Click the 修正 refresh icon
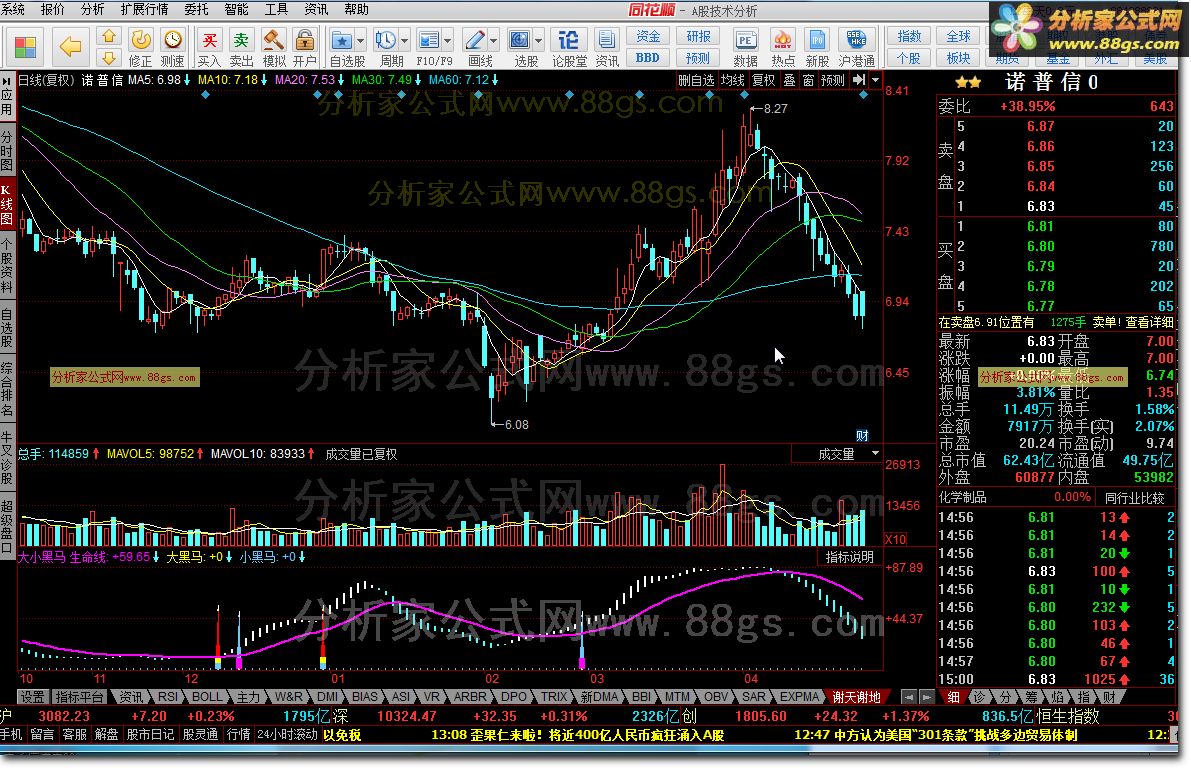1191x768 pixels. (141, 47)
